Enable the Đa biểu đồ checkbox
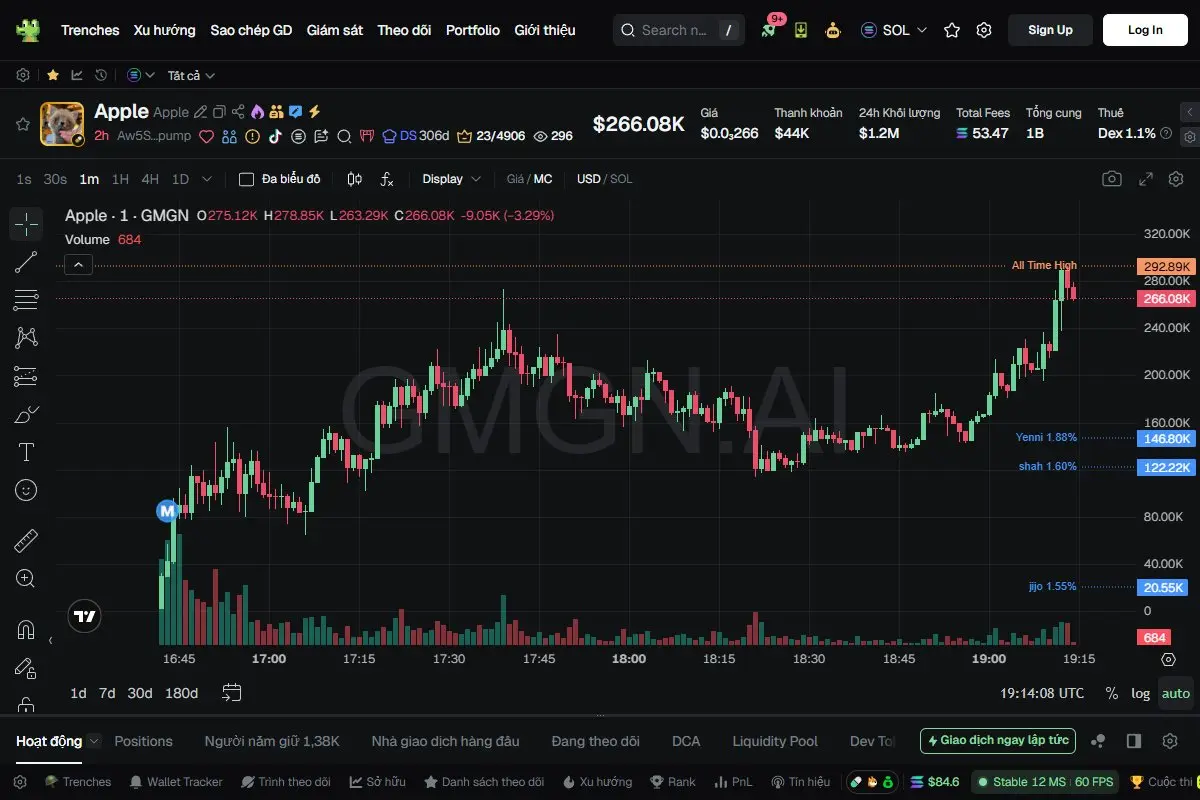The height and width of the screenshot is (800, 1200). 246,179
